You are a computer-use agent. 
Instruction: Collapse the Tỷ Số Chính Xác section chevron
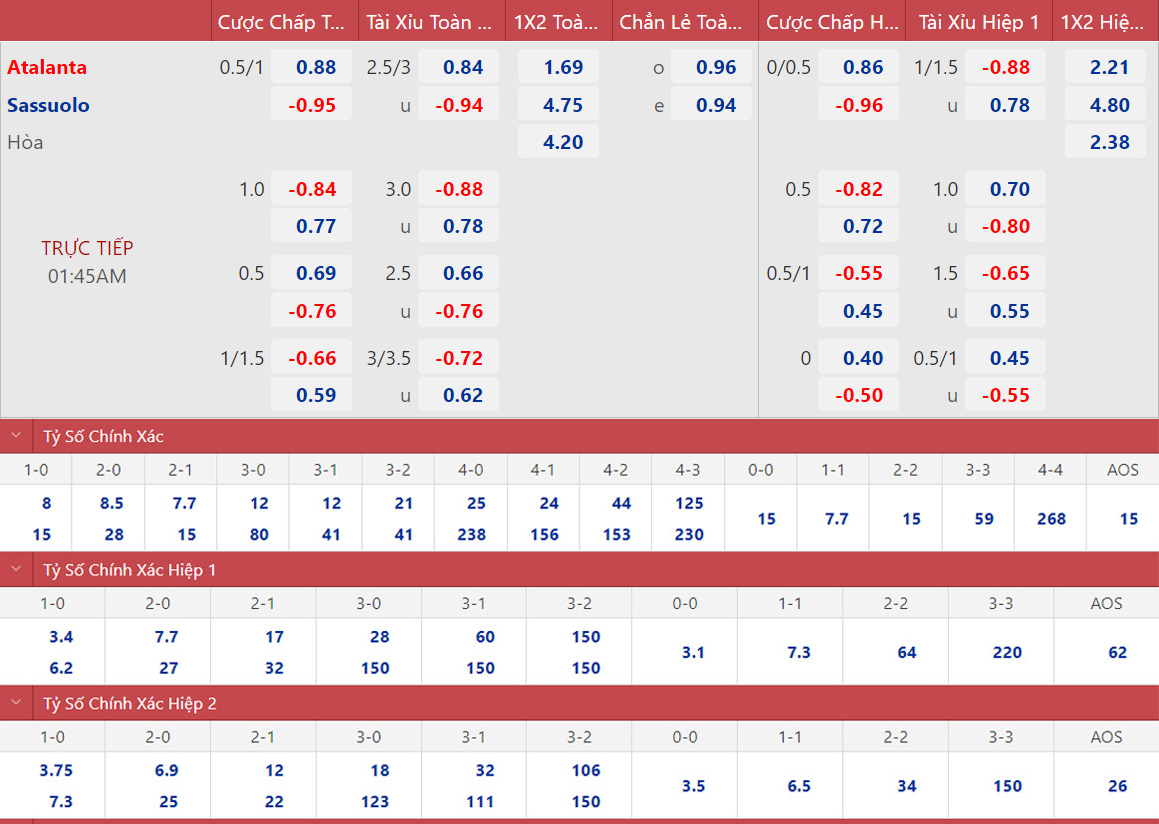pyautogui.click(x=16, y=436)
